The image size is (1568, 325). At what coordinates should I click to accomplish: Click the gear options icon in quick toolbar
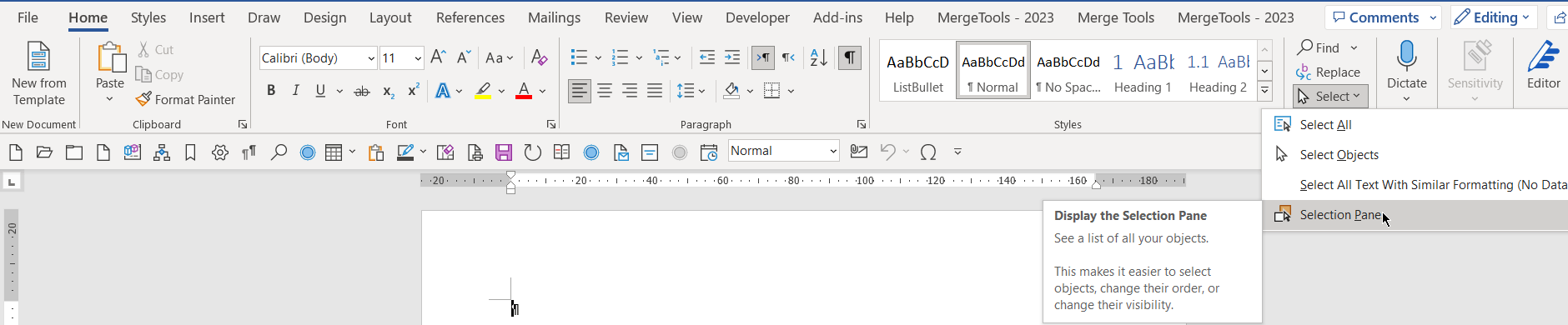tap(220, 152)
